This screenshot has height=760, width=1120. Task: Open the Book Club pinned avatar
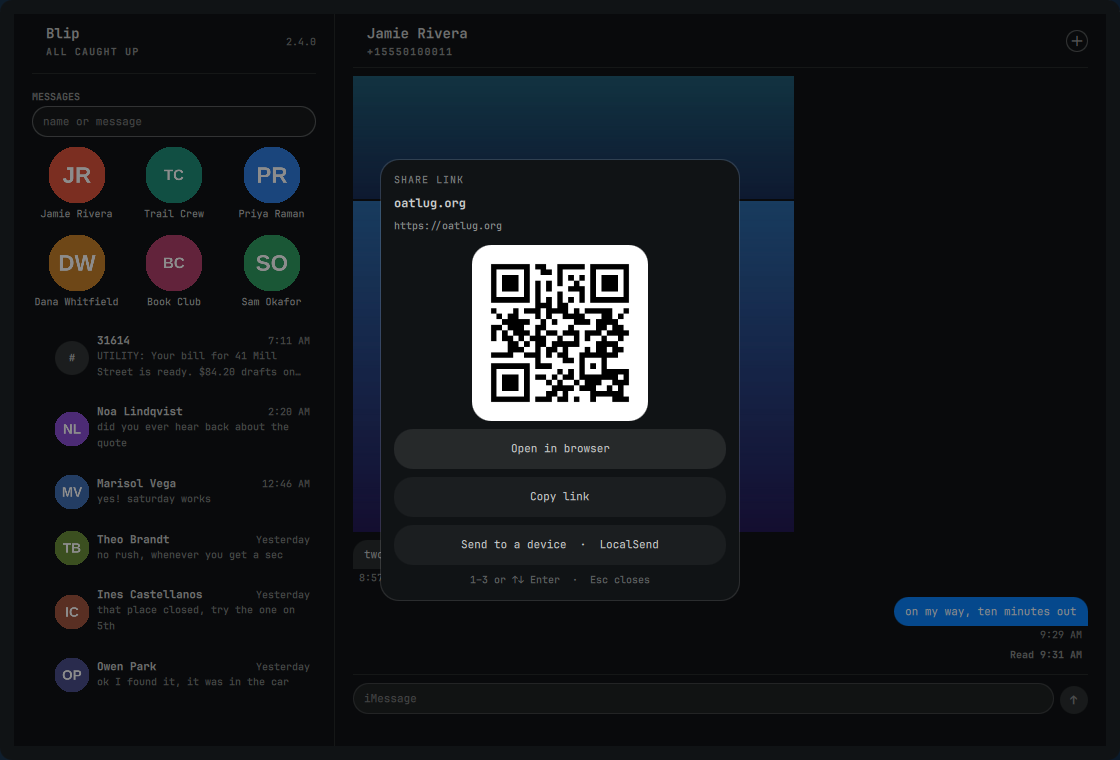click(174, 263)
